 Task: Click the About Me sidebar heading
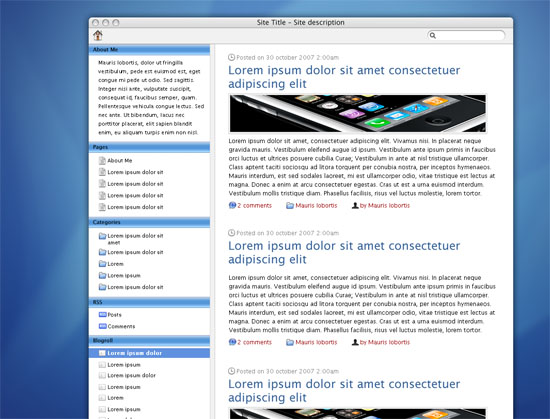(149, 50)
